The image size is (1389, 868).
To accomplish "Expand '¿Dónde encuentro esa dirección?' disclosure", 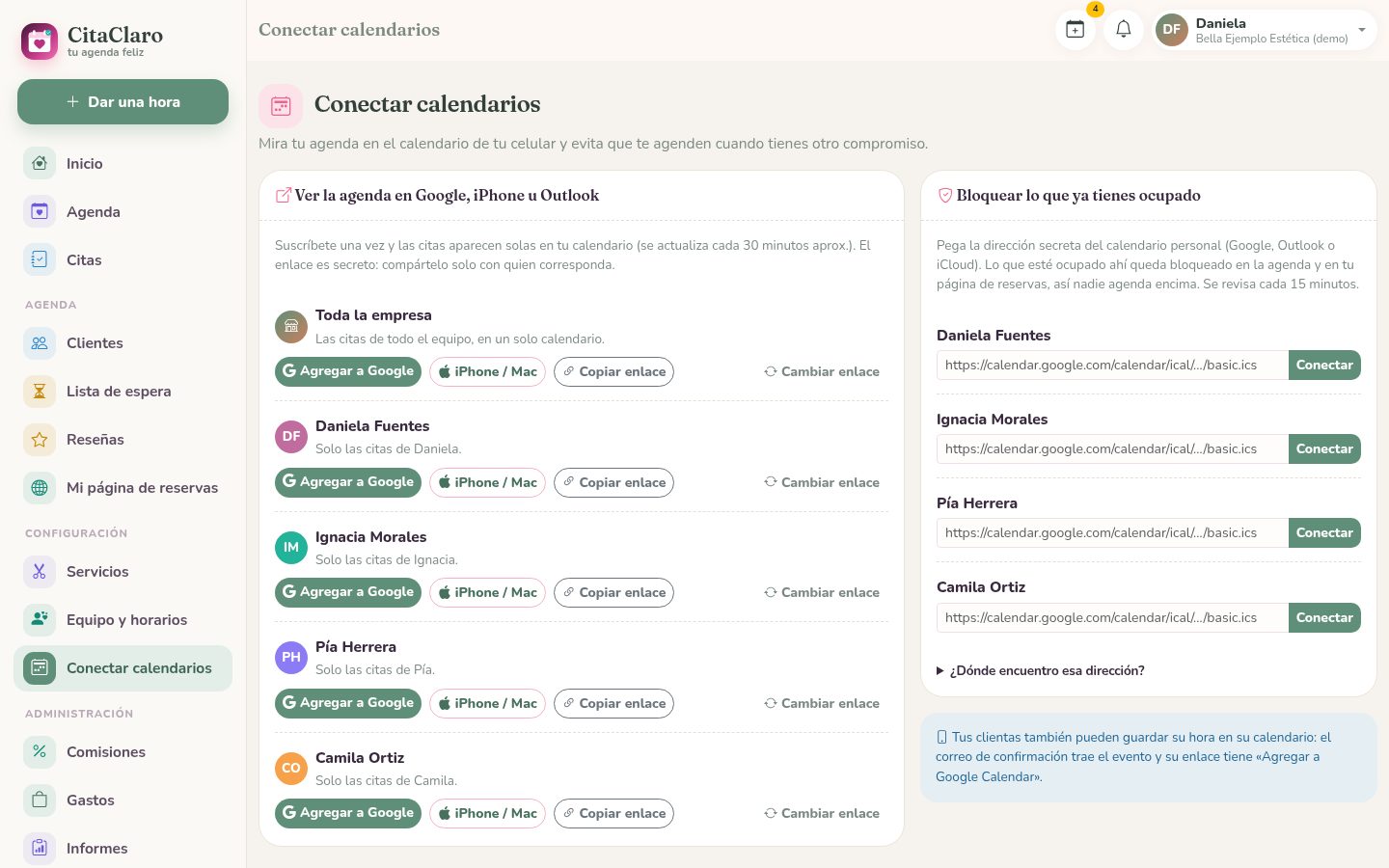I will click(1041, 670).
